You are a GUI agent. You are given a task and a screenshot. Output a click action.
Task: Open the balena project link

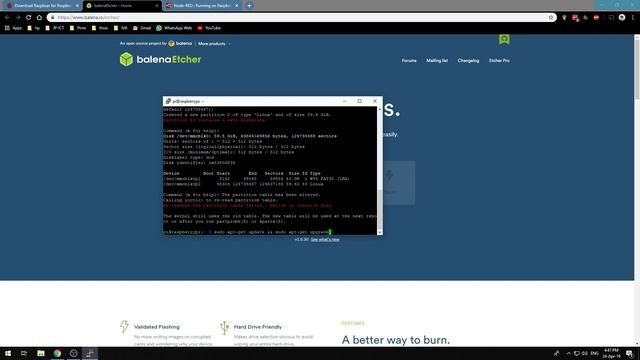tap(180, 43)
